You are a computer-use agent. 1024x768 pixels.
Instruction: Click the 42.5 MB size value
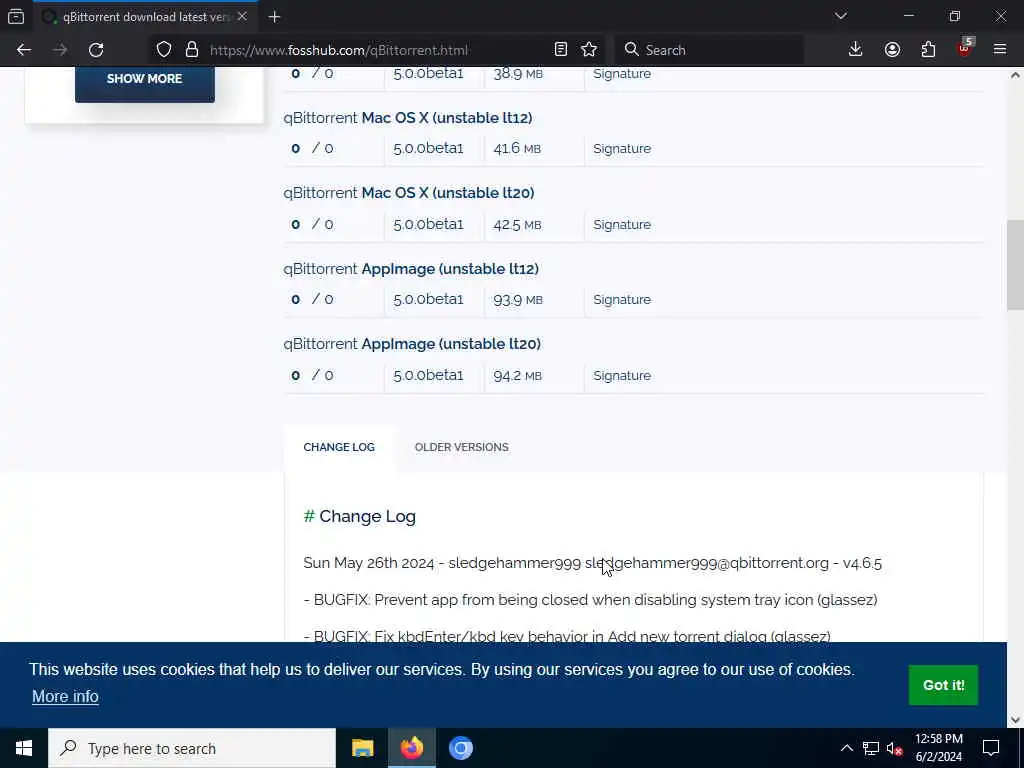[x=517, y=225]
